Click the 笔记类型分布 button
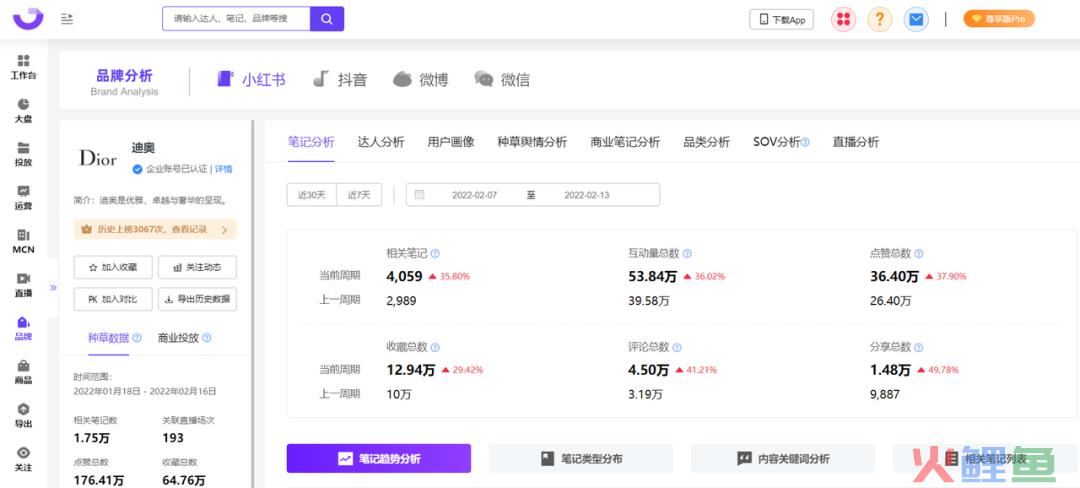The image size is (1080, 488). pos(581,458)
